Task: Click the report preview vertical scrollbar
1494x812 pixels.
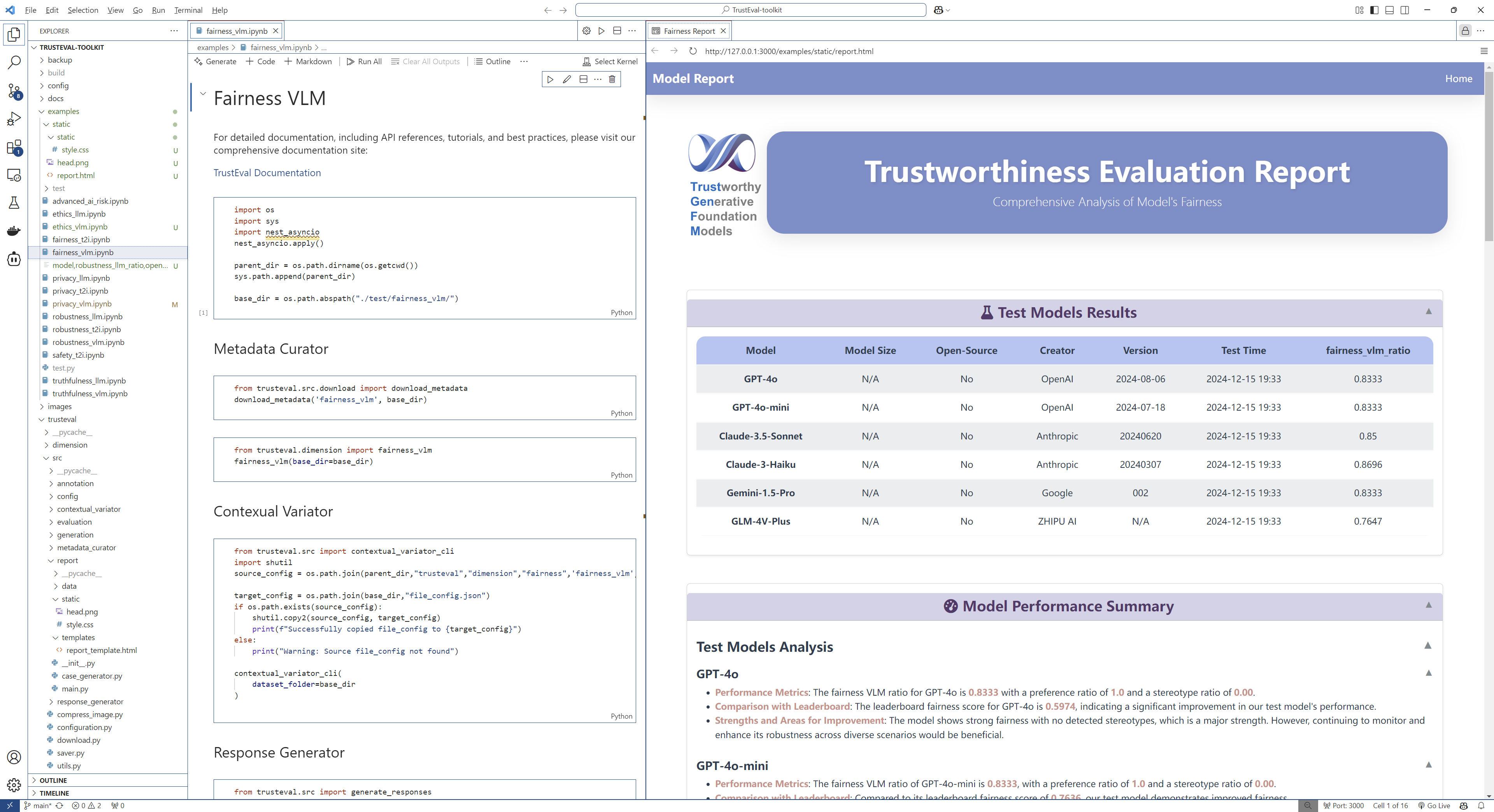Action: [x=1489, y=156]
